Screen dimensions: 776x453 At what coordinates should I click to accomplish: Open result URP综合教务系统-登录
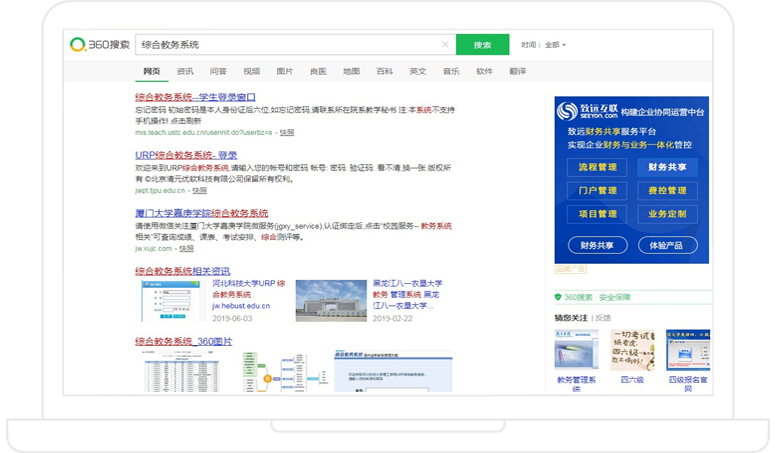pyautogui.click(x=186, y=155)
